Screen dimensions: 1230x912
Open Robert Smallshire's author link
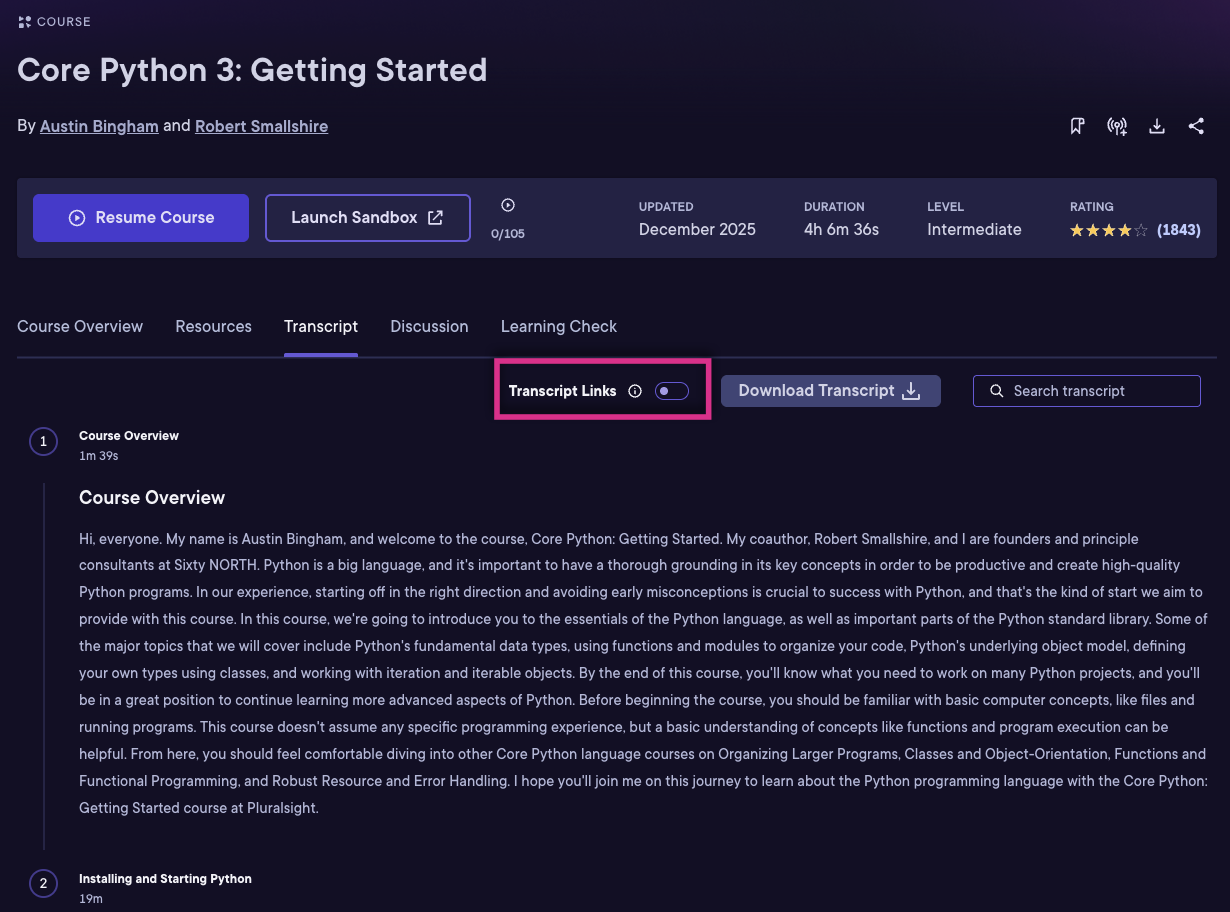pos(261,126)
